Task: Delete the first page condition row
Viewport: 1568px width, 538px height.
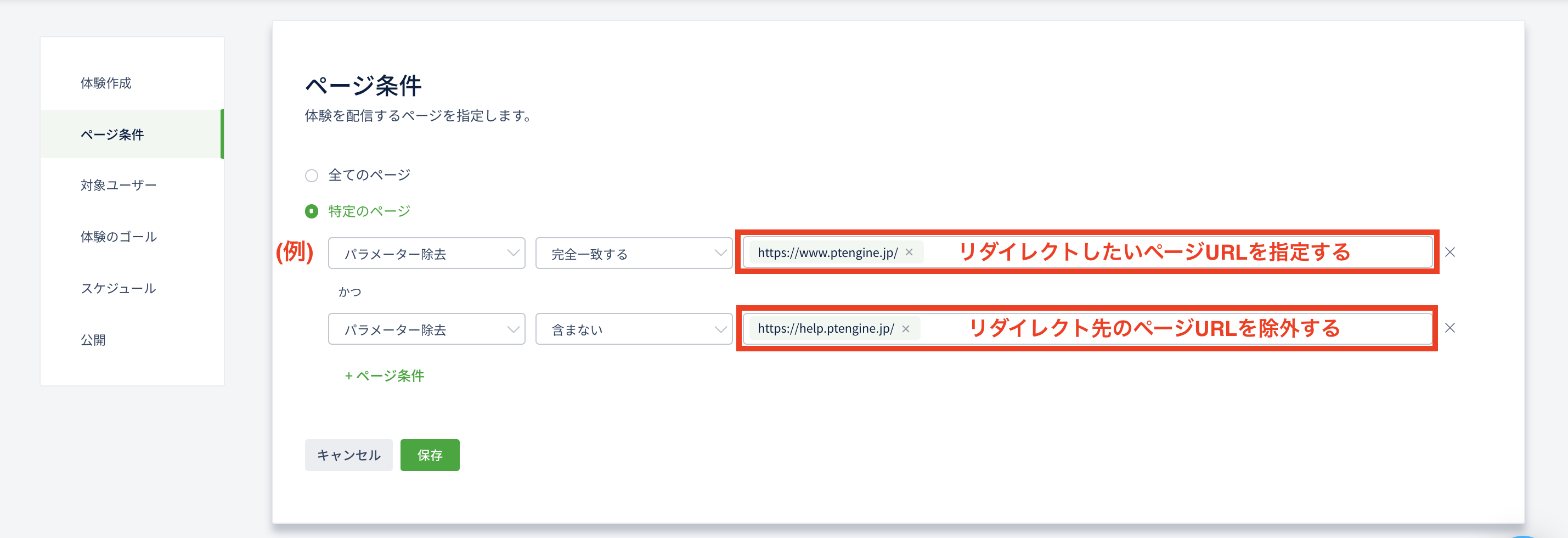Action: click(x=1450, y=252)
